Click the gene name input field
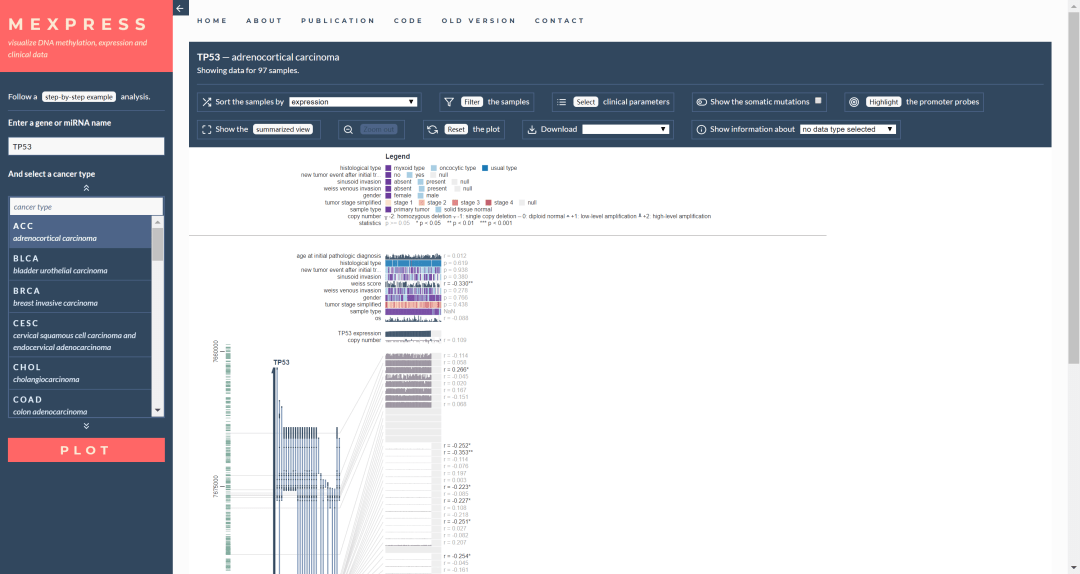Viewport: 1080px width, 574px height. tap(86, 146)
